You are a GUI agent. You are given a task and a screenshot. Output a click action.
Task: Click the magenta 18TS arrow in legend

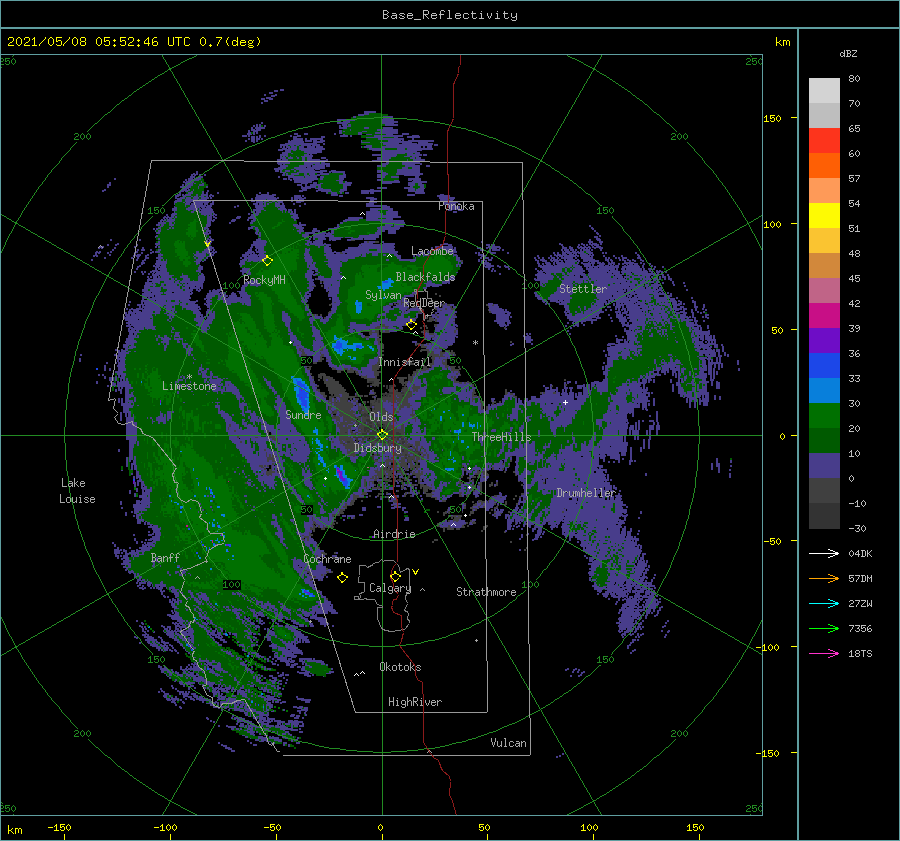824,653
